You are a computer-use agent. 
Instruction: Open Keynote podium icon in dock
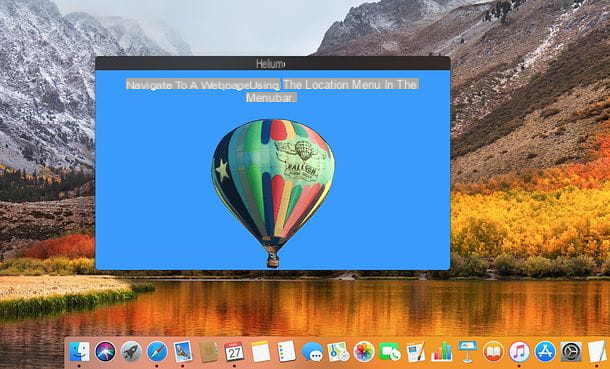point(467,351)
